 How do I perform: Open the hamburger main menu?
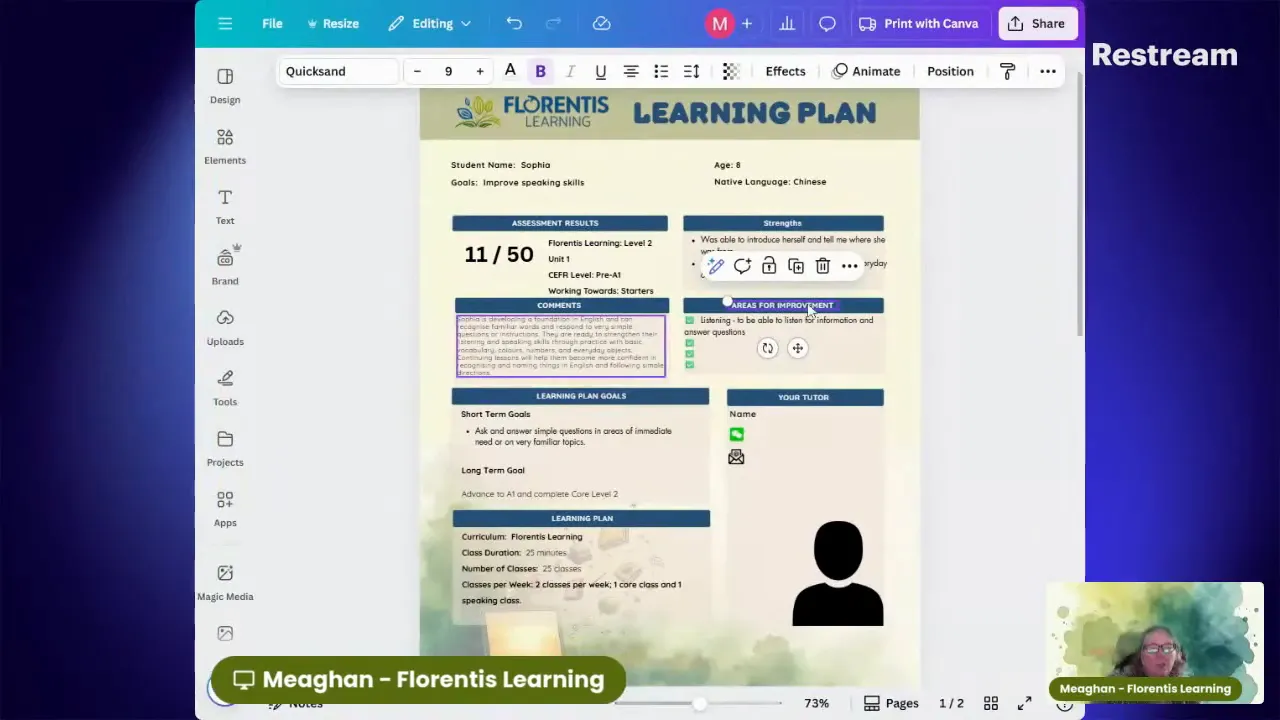[225, 23]
